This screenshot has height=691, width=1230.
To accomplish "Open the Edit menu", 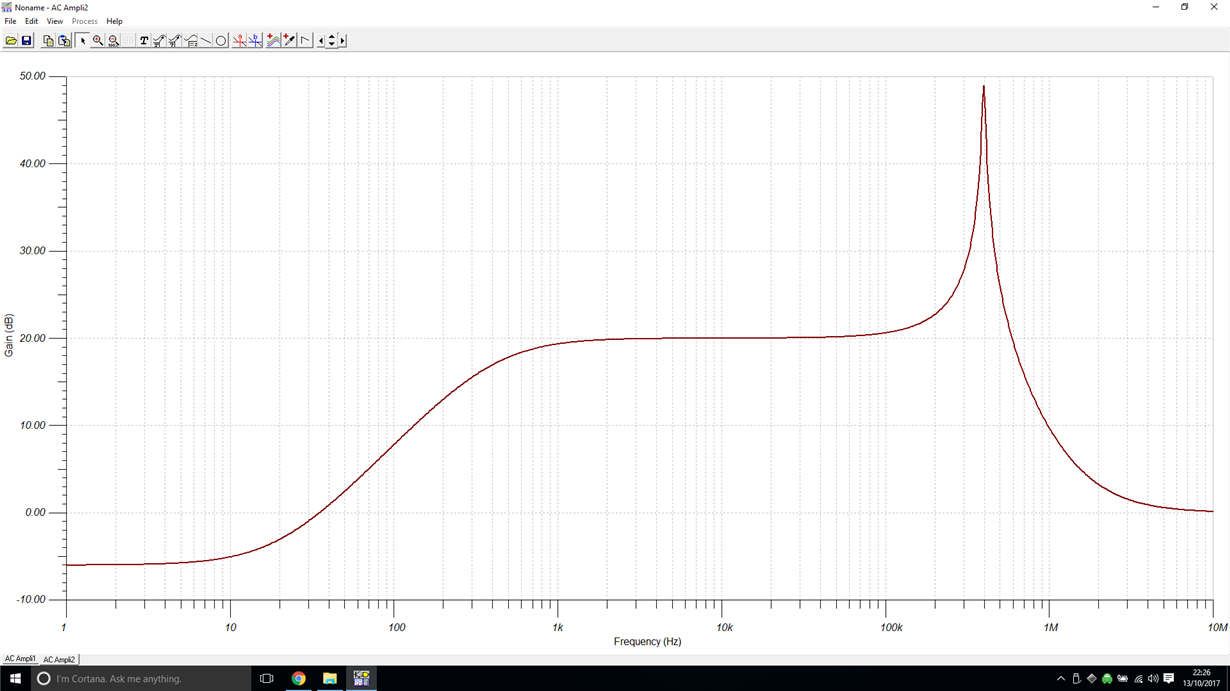I will (31, 21).
